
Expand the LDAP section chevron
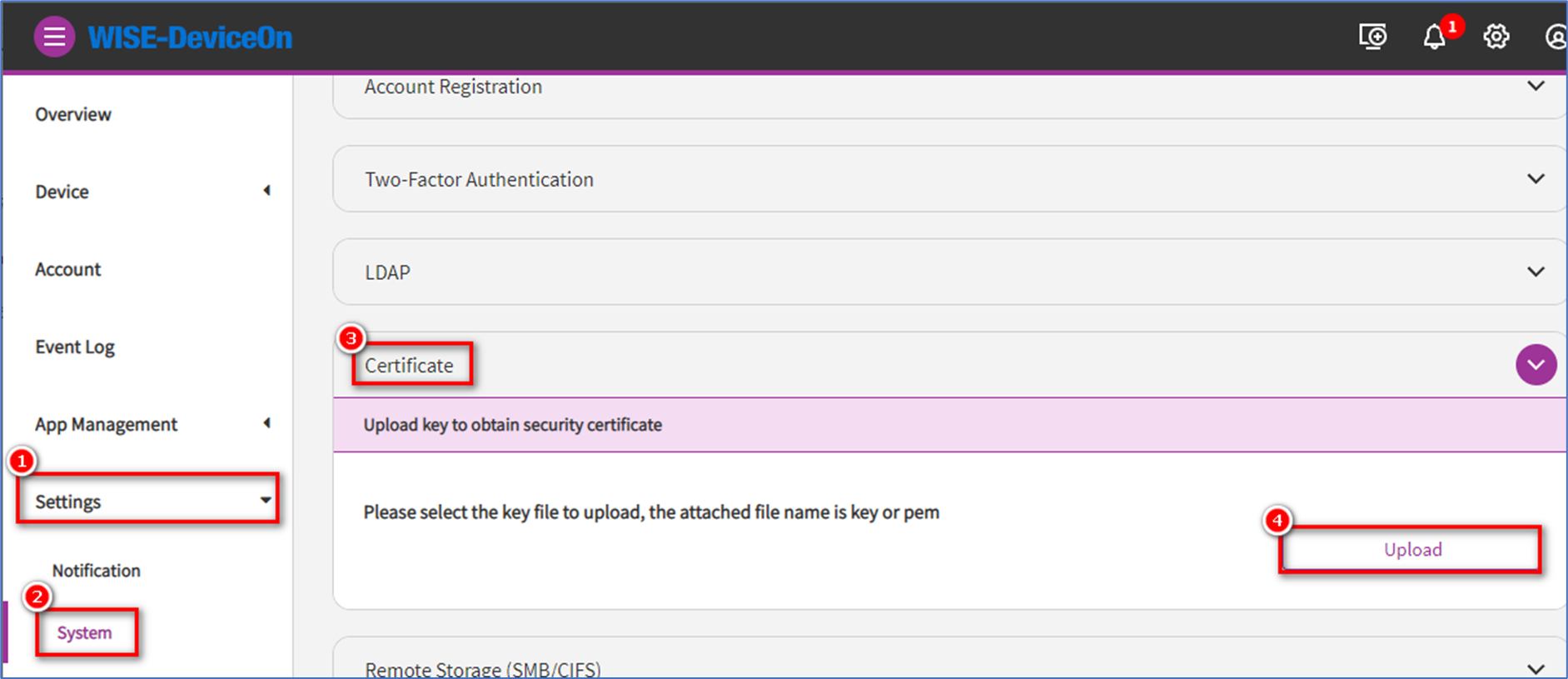pos(1536,272)
